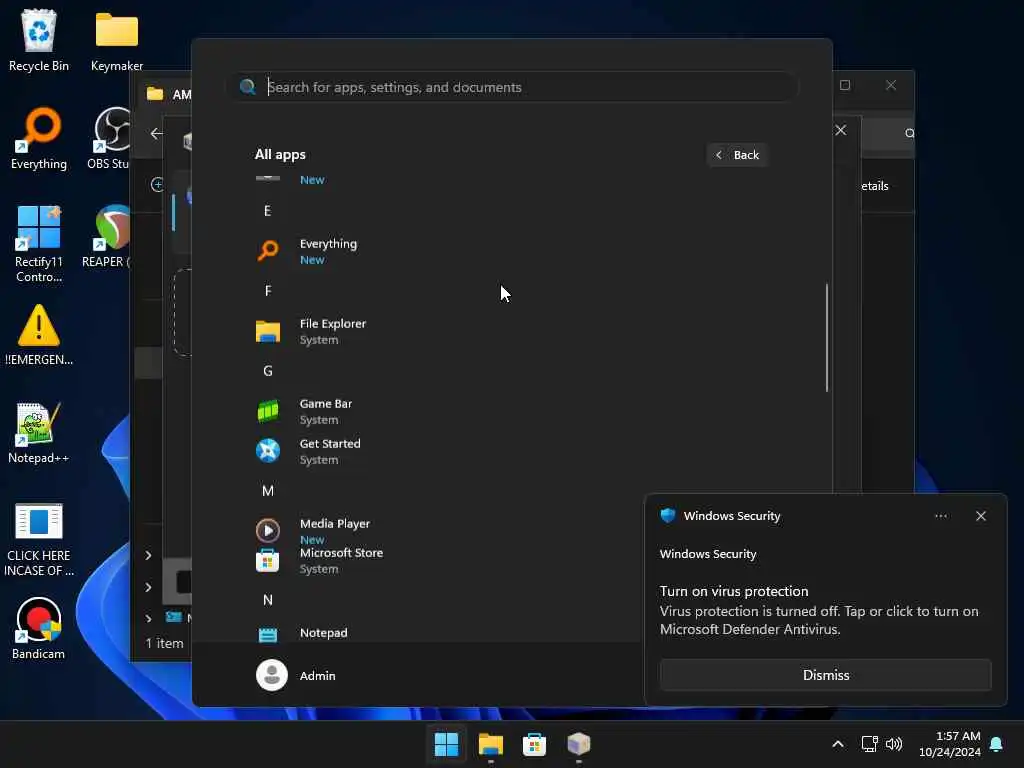Open the Recycle Bin desktop icon
The image size is (1024, 768).
coord(39,40)
